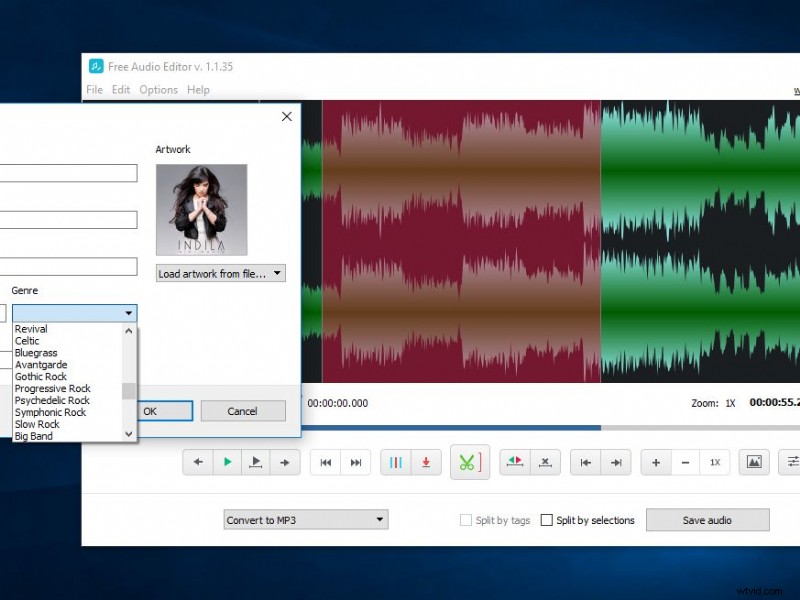Zoom out of the waveform
The height and width of the screenshot is (600, 800).
tap(683, 462)
